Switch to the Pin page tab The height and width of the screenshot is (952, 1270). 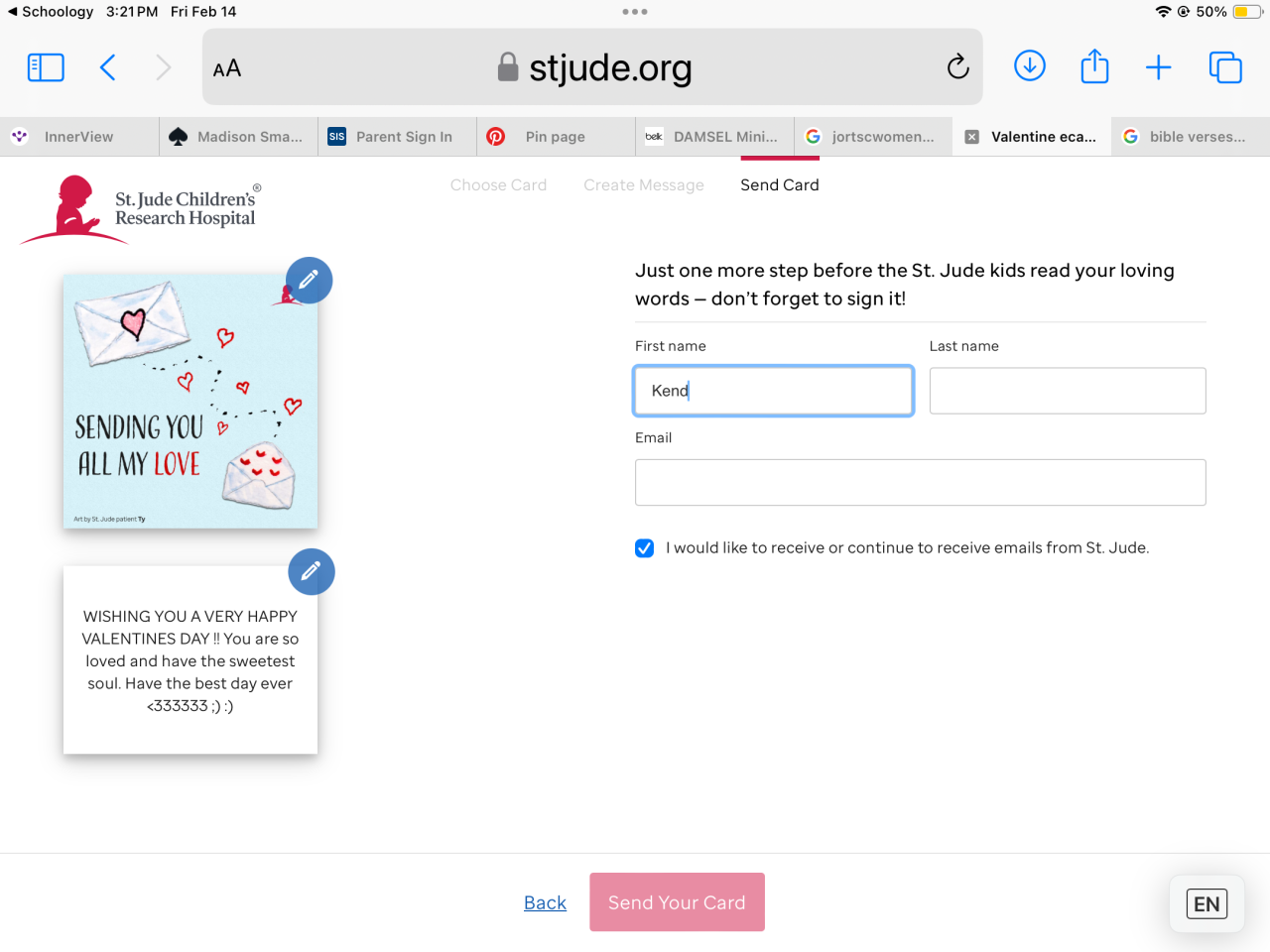[555, 137]
